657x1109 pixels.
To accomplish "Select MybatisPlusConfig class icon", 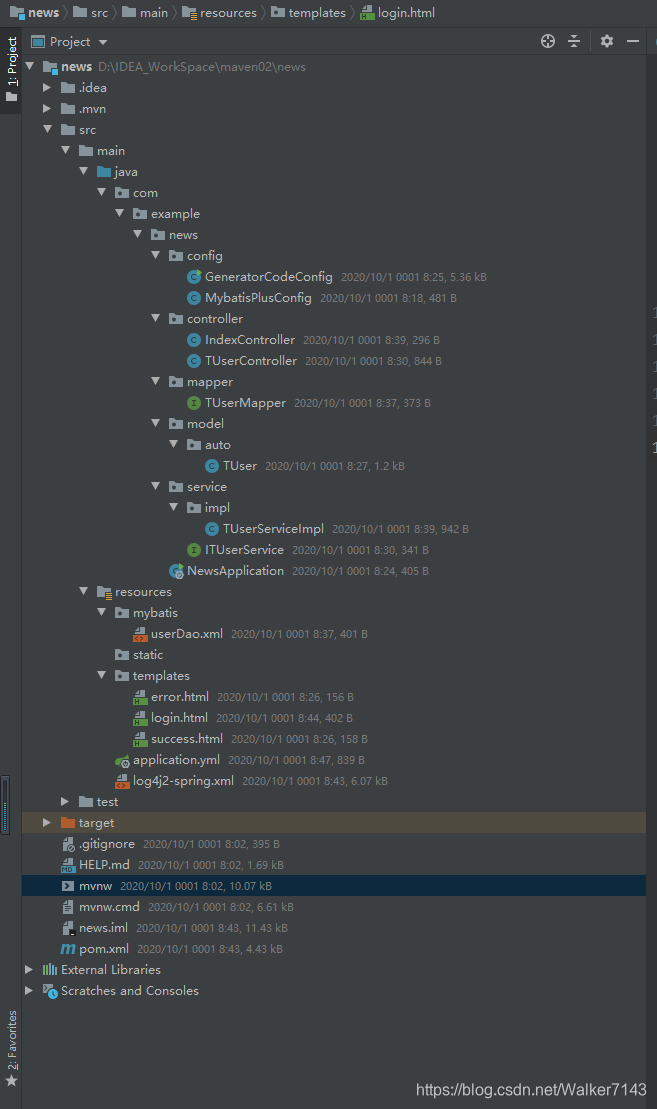I will click(x=194, y=298).
